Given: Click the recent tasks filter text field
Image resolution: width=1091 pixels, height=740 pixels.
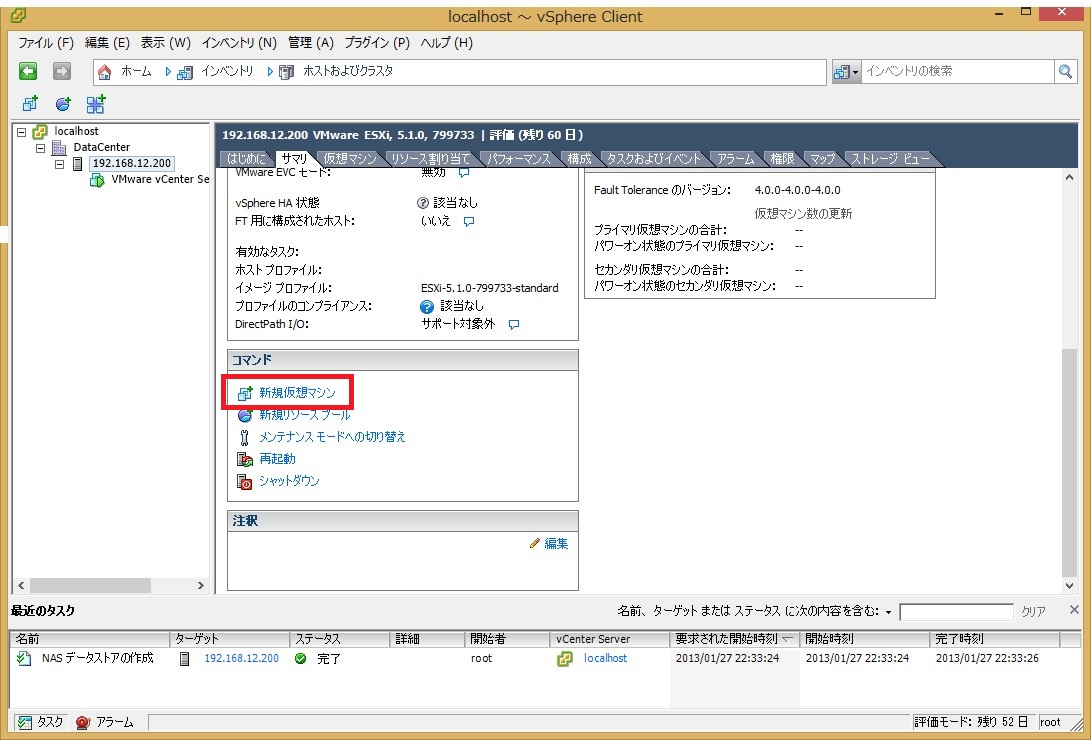Looking at the screenshot, I should [956, 612].
